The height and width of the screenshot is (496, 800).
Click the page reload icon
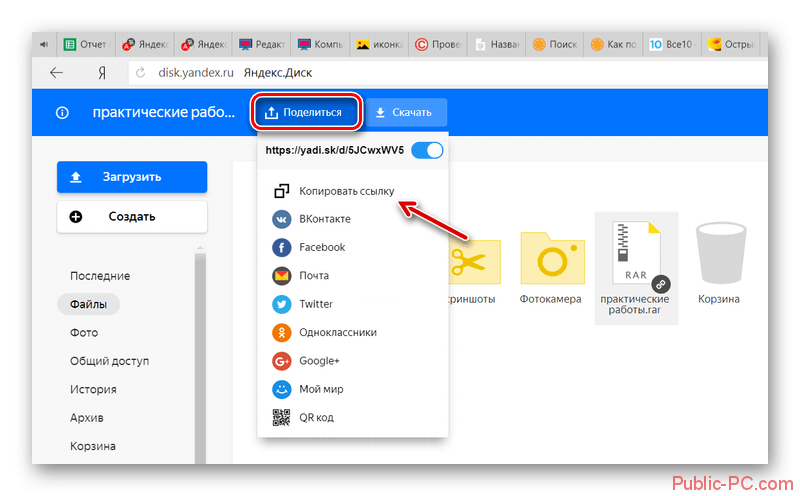click(141, 73)
